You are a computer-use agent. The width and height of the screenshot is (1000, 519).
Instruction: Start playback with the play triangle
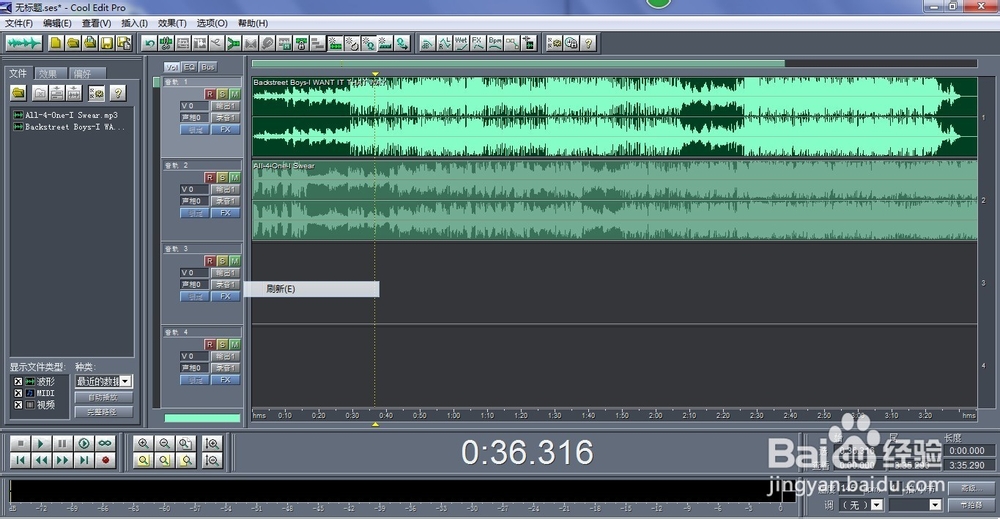[x=41, y=443]
